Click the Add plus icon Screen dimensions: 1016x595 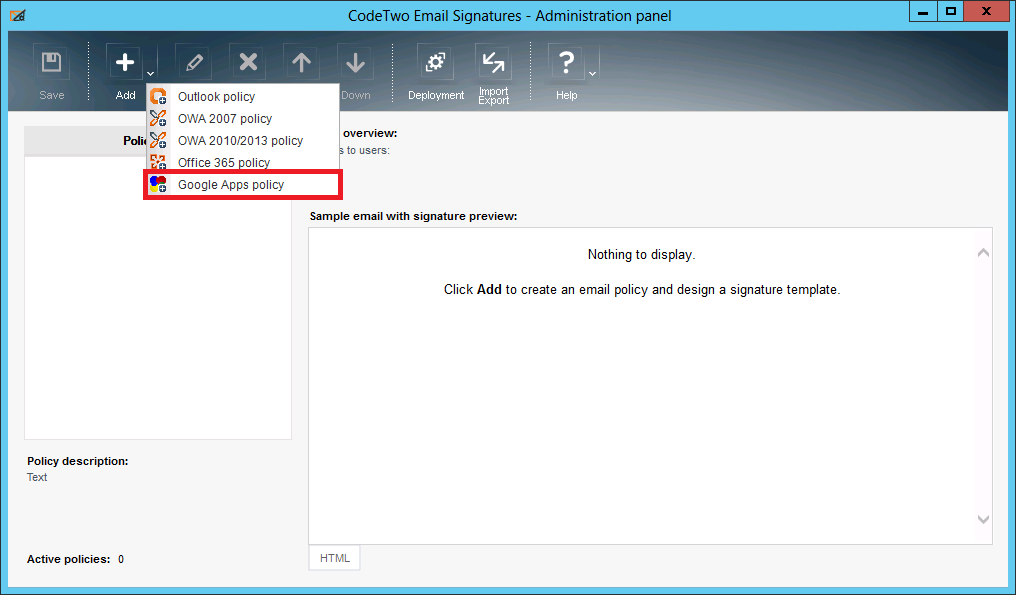click(x=124, y=63)
